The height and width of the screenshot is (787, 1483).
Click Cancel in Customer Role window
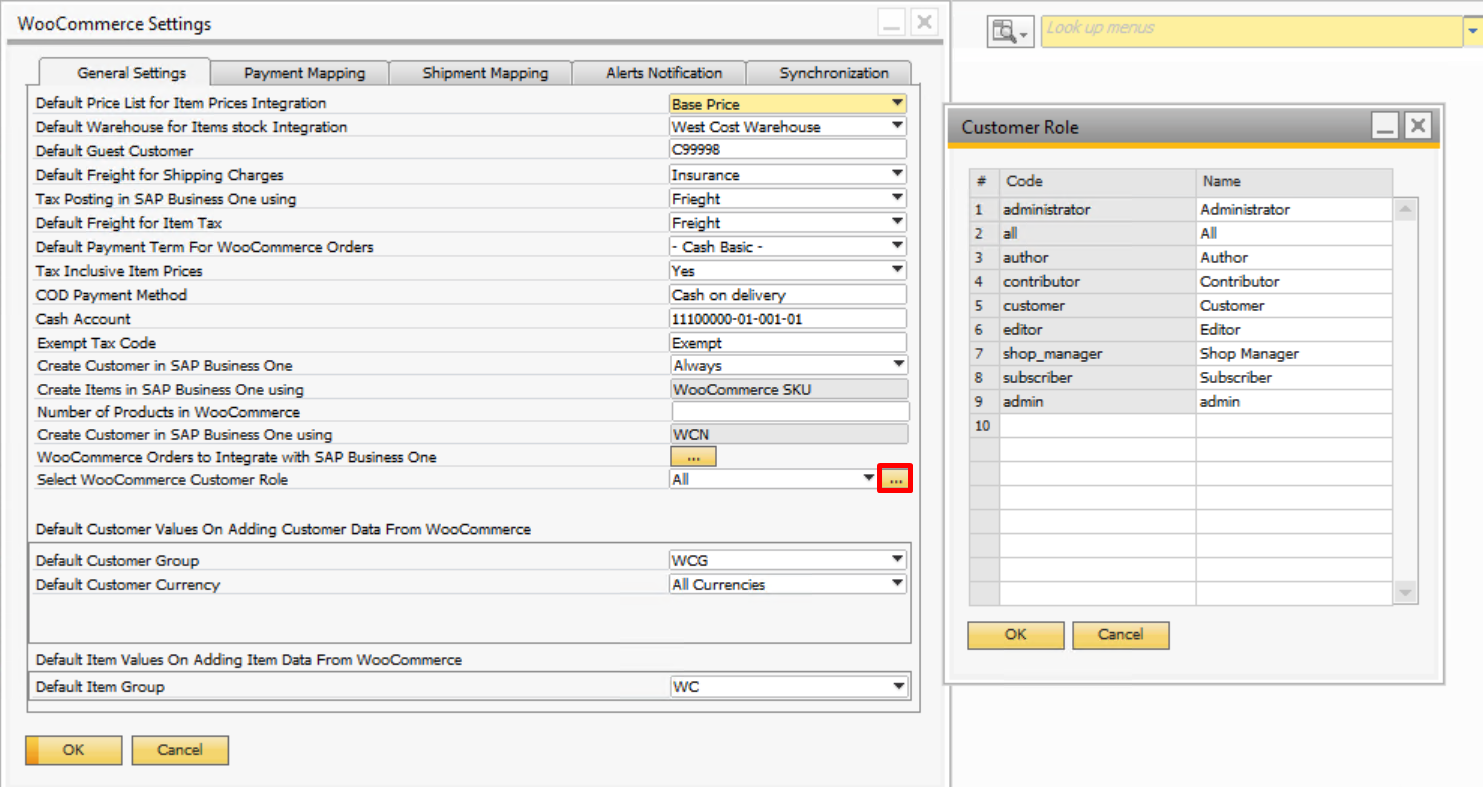[1121, 635]
